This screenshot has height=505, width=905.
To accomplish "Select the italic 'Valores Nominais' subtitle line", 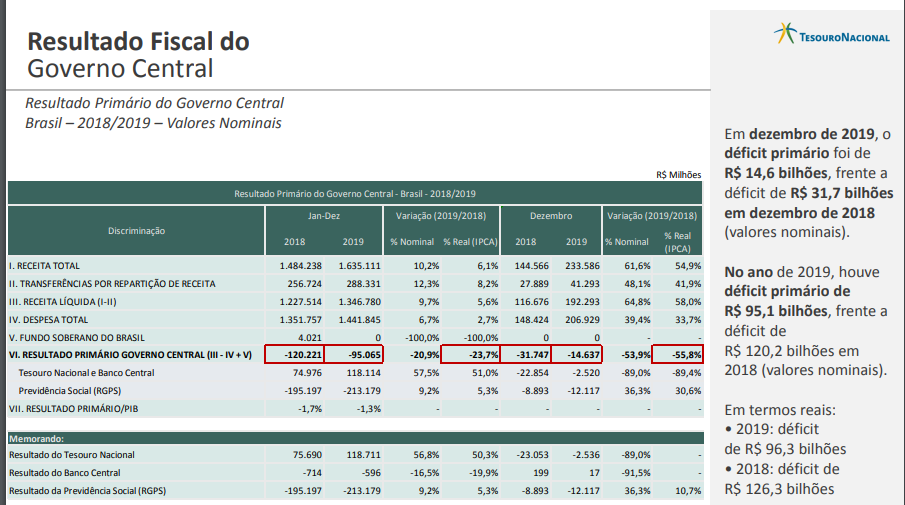I will [x=153, y=123].
